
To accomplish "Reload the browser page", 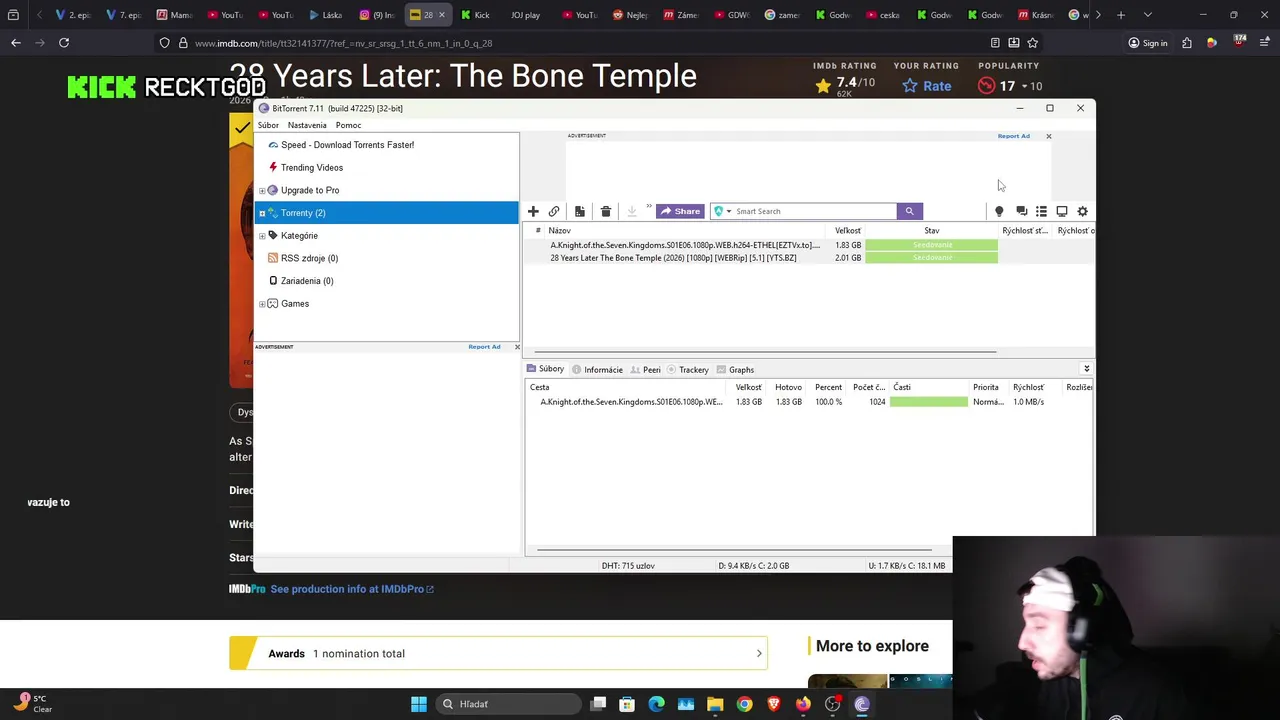I will point(64,43).
